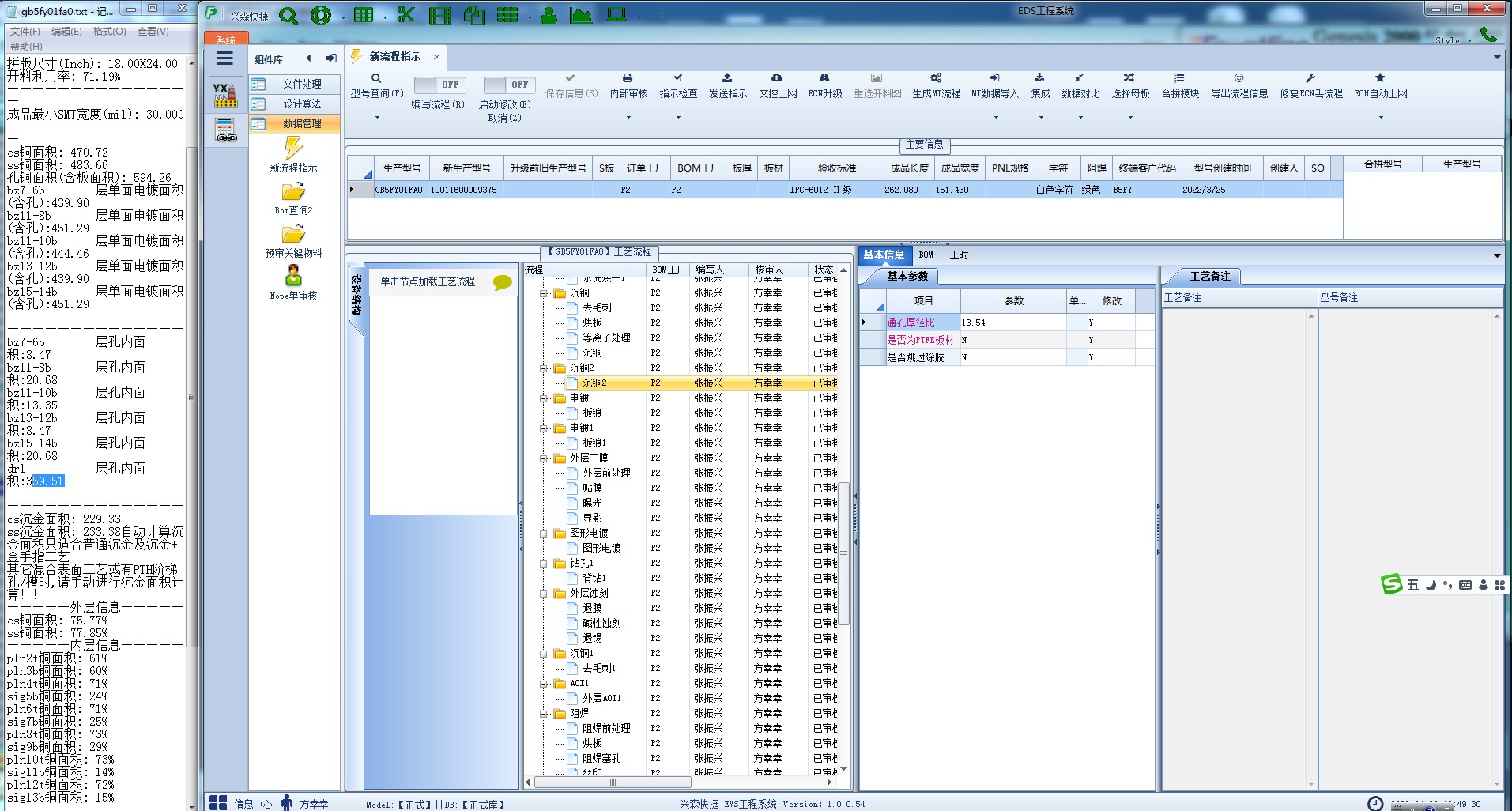This screenshot has height=811, width=1512.
Task: Open 文件处理 group in component library
Action: pos(295,84)
